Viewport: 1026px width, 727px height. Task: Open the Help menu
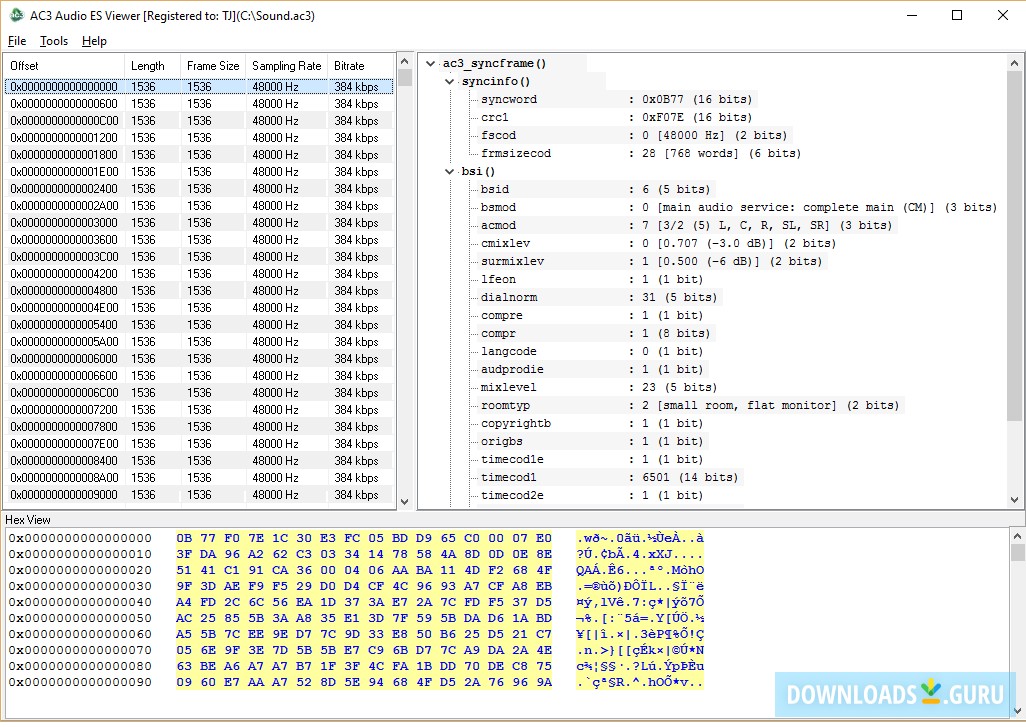[x=94, y=41]
